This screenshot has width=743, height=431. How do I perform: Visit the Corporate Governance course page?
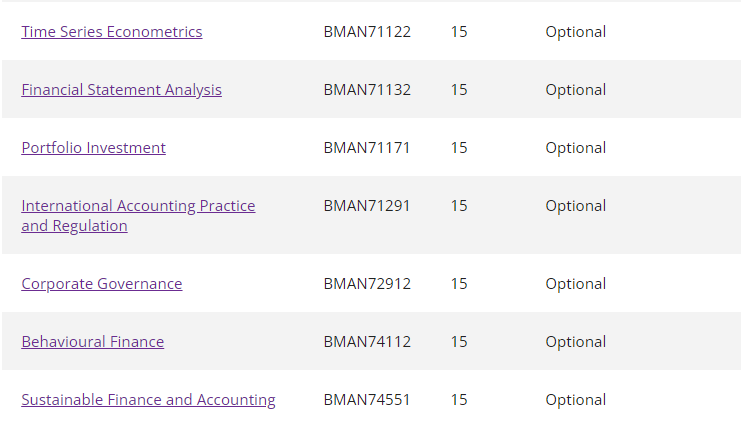click(x=102, y=284)
